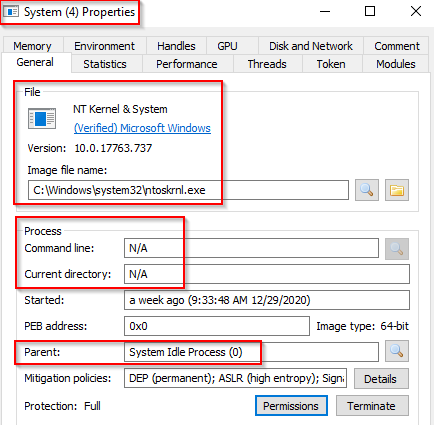Click the Image file name field
This screenshot has width=434, height=425.
[x=188, y=190]
